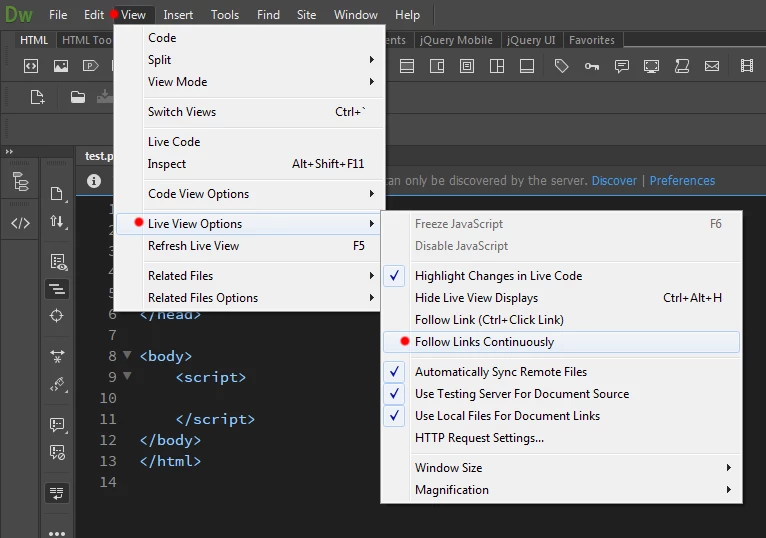The height and width of the screenshot is (538, 766).
Task: Expand the Related Files submenu
Action: pyautogui.click(x=250, y=276)
